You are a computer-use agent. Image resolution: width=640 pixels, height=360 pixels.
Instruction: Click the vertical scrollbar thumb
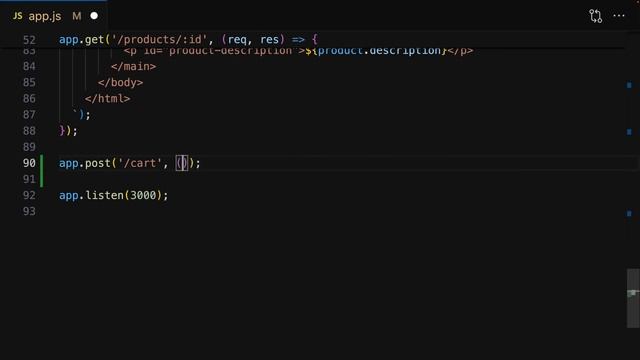633,298
